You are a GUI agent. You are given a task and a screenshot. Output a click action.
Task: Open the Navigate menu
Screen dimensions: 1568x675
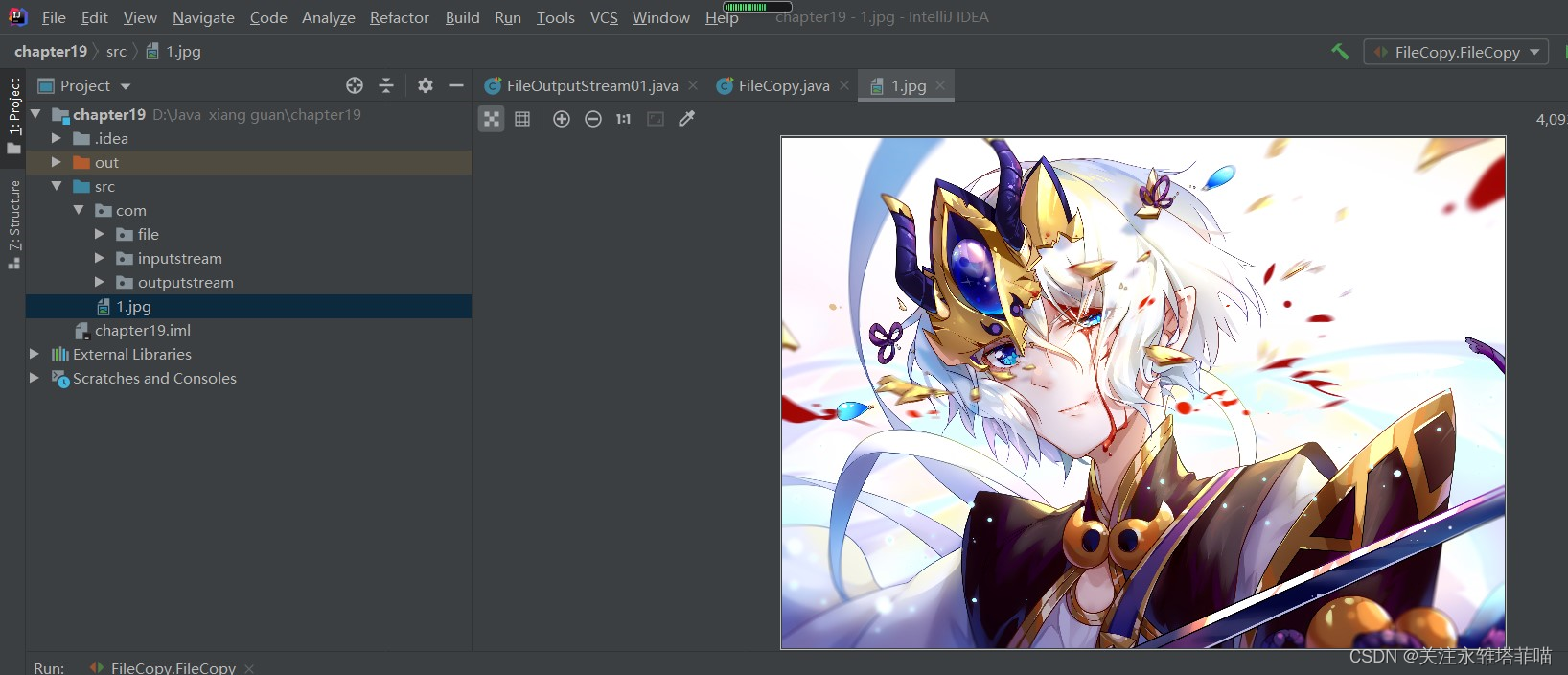203,17
